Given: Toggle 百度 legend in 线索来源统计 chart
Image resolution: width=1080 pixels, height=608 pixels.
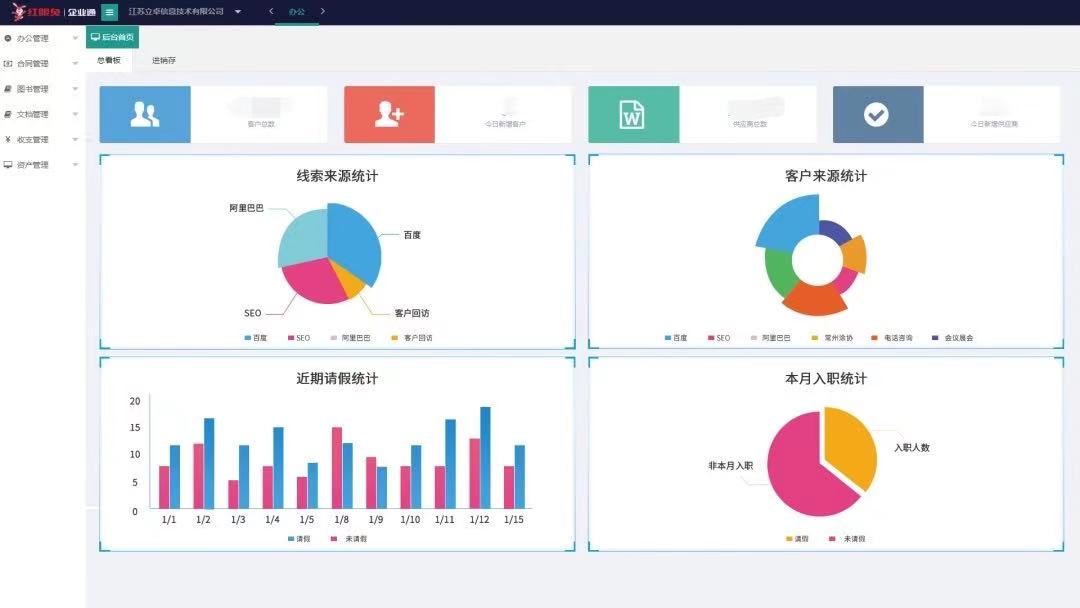Looking at the screenshot, I should [256, 338].
